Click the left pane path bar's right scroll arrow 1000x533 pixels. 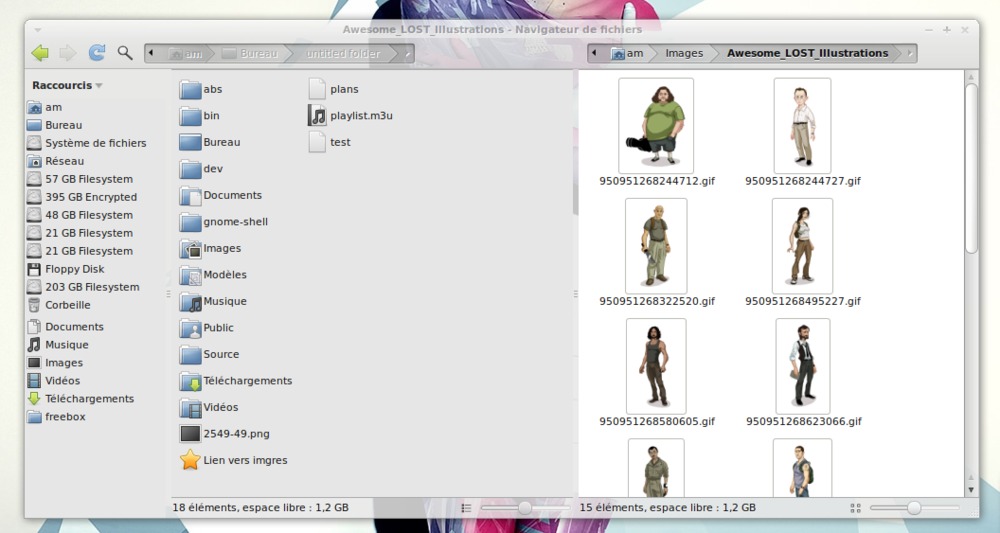pyautogui.click(x=408, y=53)
